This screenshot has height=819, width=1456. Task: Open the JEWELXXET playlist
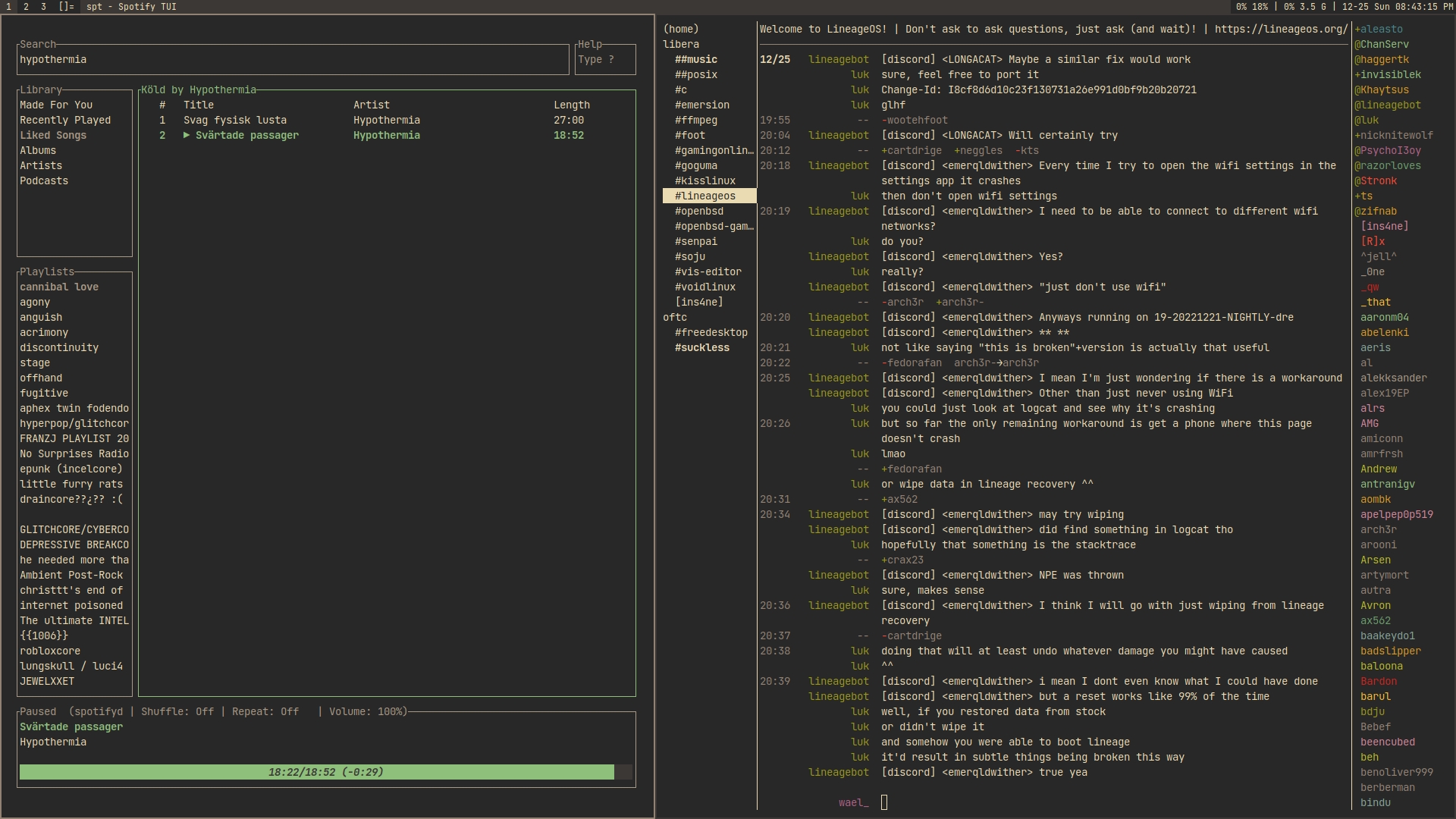pos(47,681)
